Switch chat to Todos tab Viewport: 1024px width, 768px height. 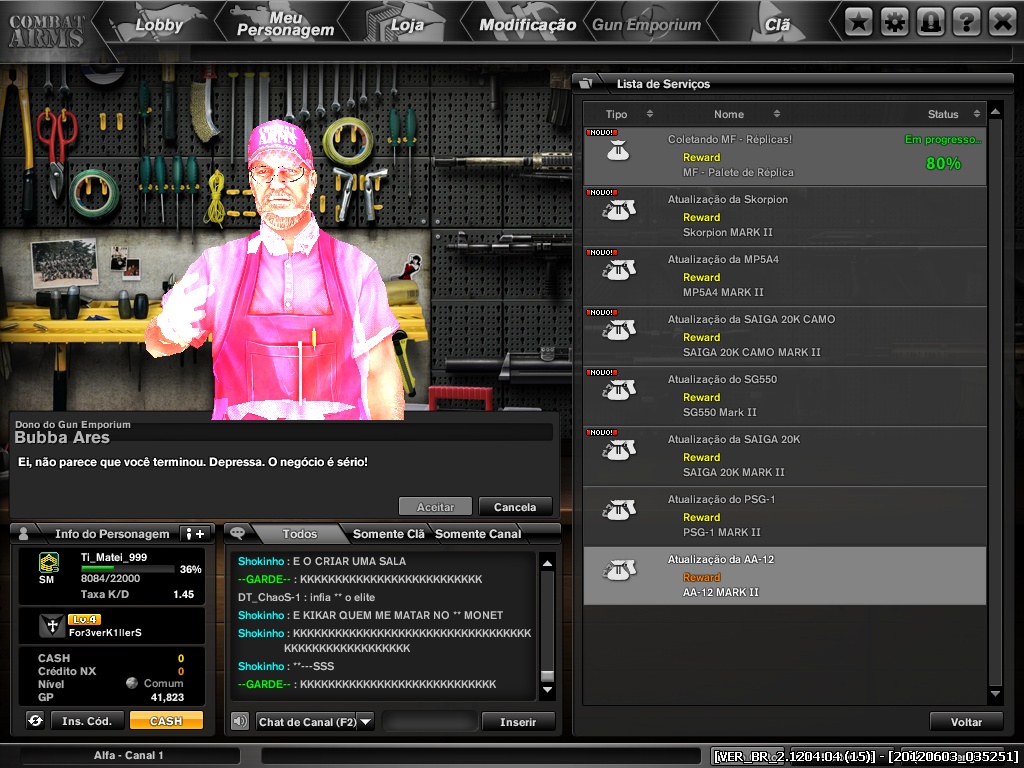(x=300, y=534)
